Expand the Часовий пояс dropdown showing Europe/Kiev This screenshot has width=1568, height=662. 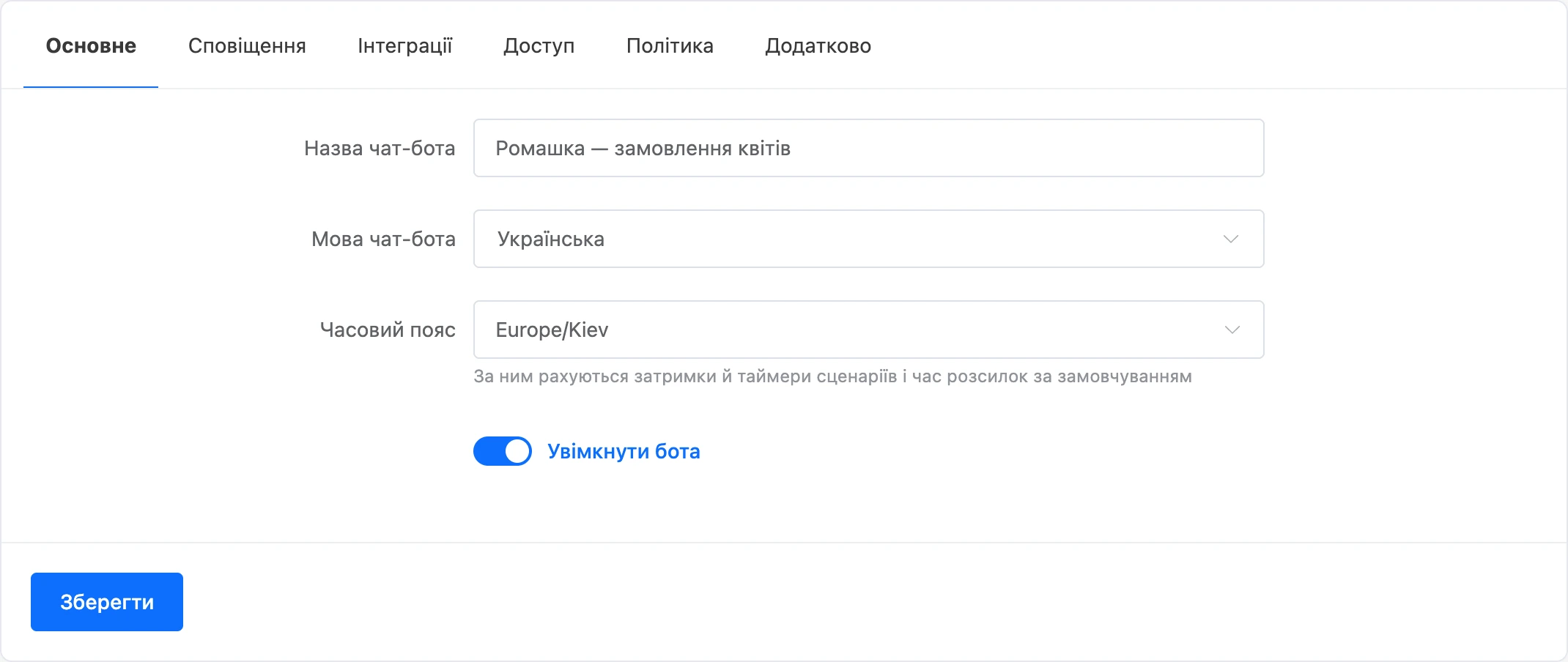pos(869,330)
